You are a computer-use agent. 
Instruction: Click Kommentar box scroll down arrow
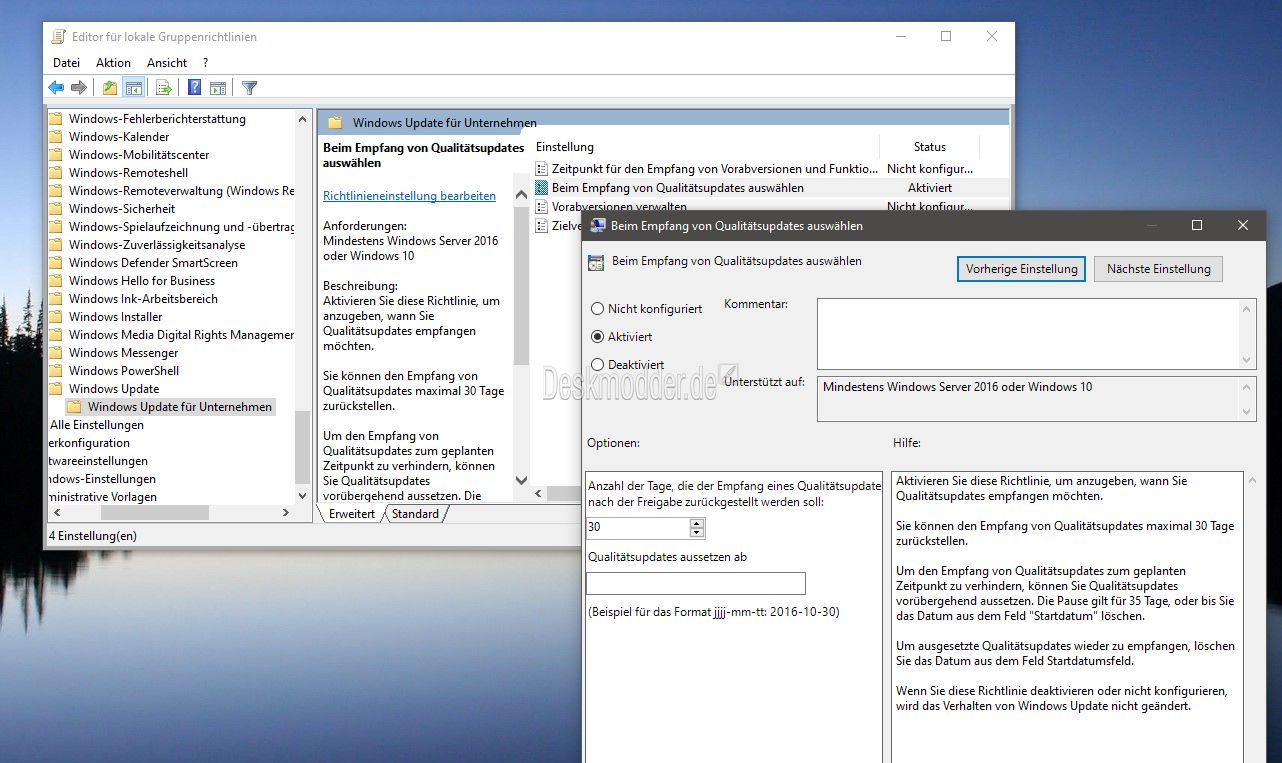[1247, 360]
